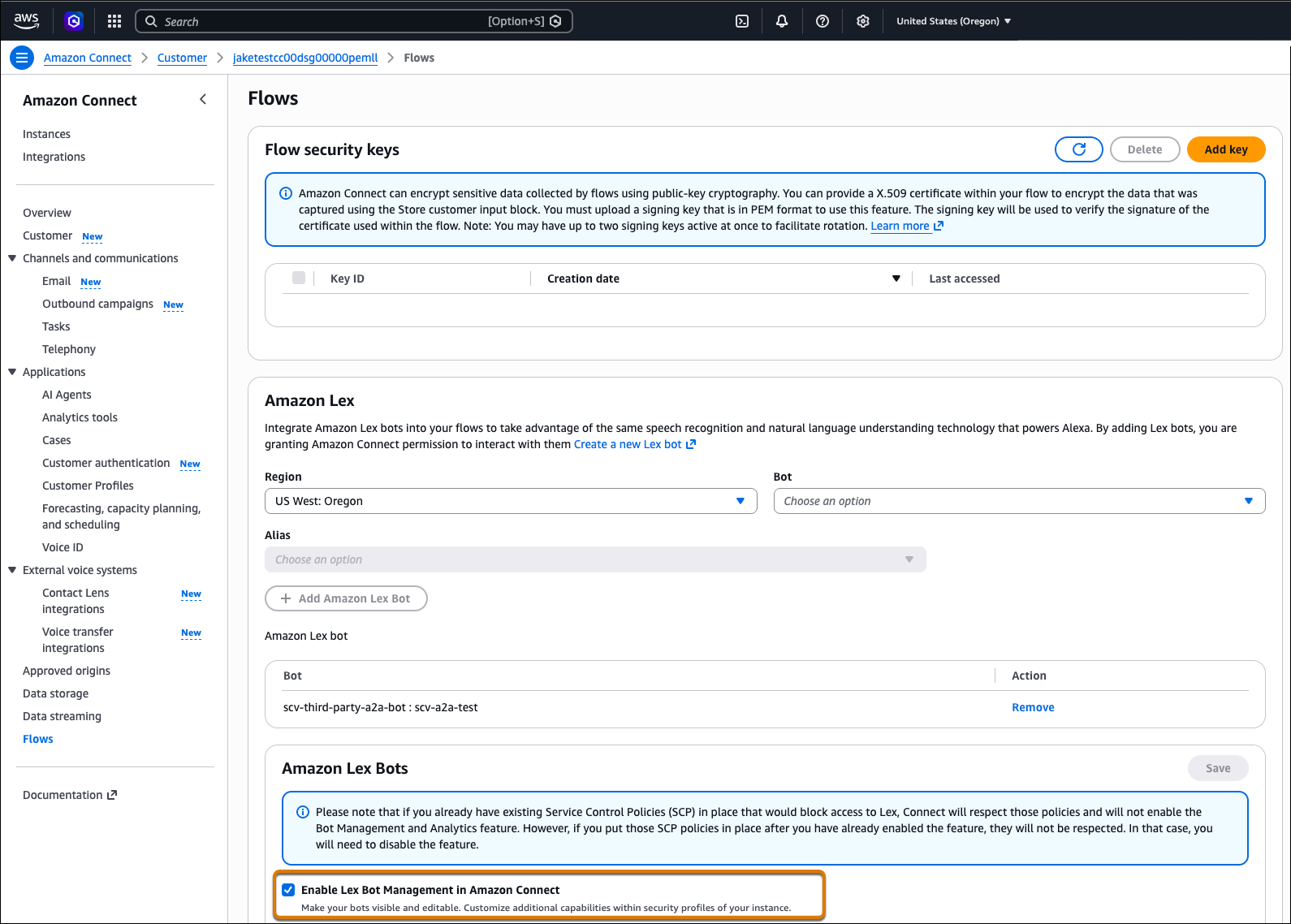This screenshot has height=924, width=1291.
Task: Open Voice ID in sidebar
Action: click(63, 547)
